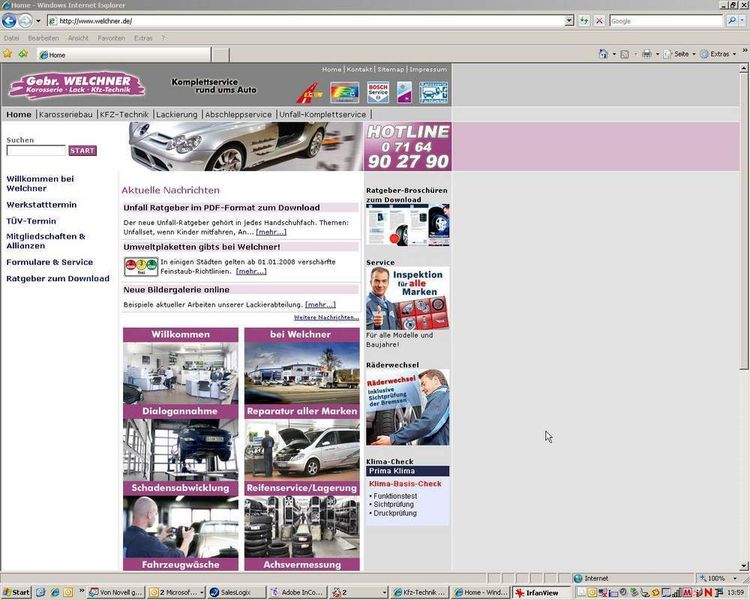Open Werkstatttermin in the sidebar
The image size is (750, 600).
click(x=41, y=205)
